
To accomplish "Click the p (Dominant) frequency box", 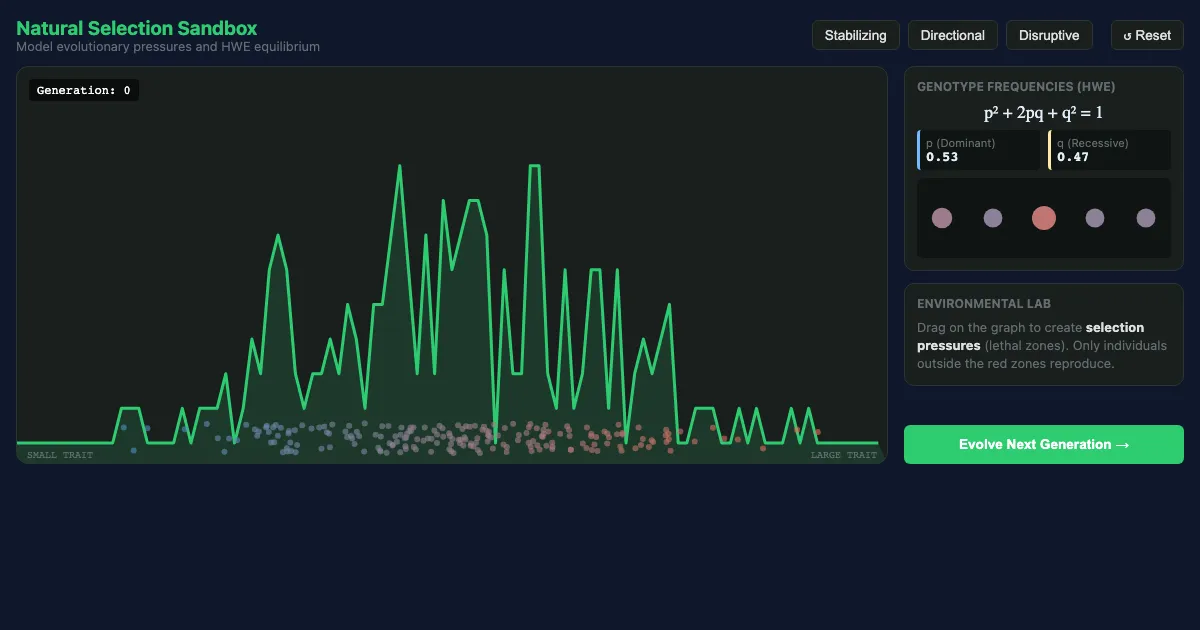I will point(978,150).
